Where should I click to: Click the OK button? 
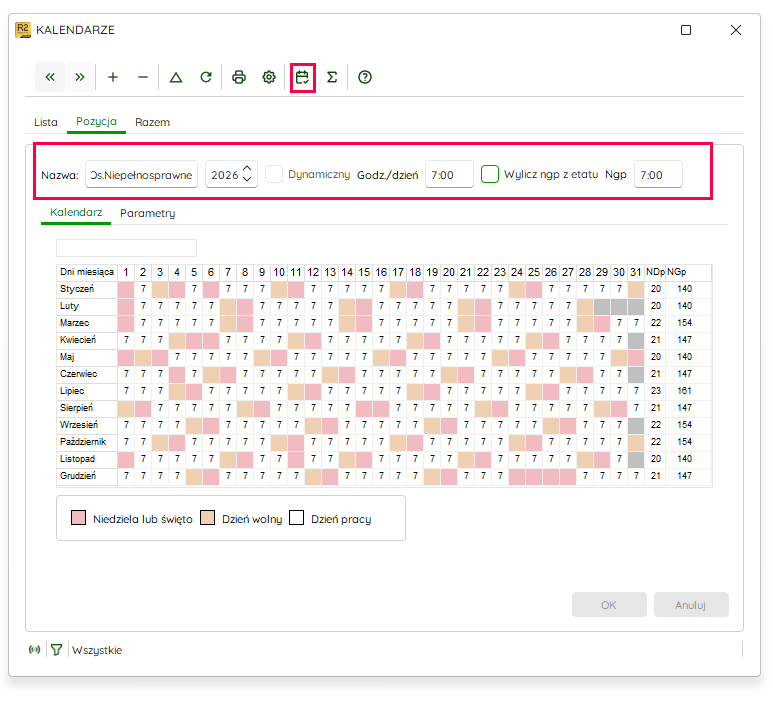609,605
